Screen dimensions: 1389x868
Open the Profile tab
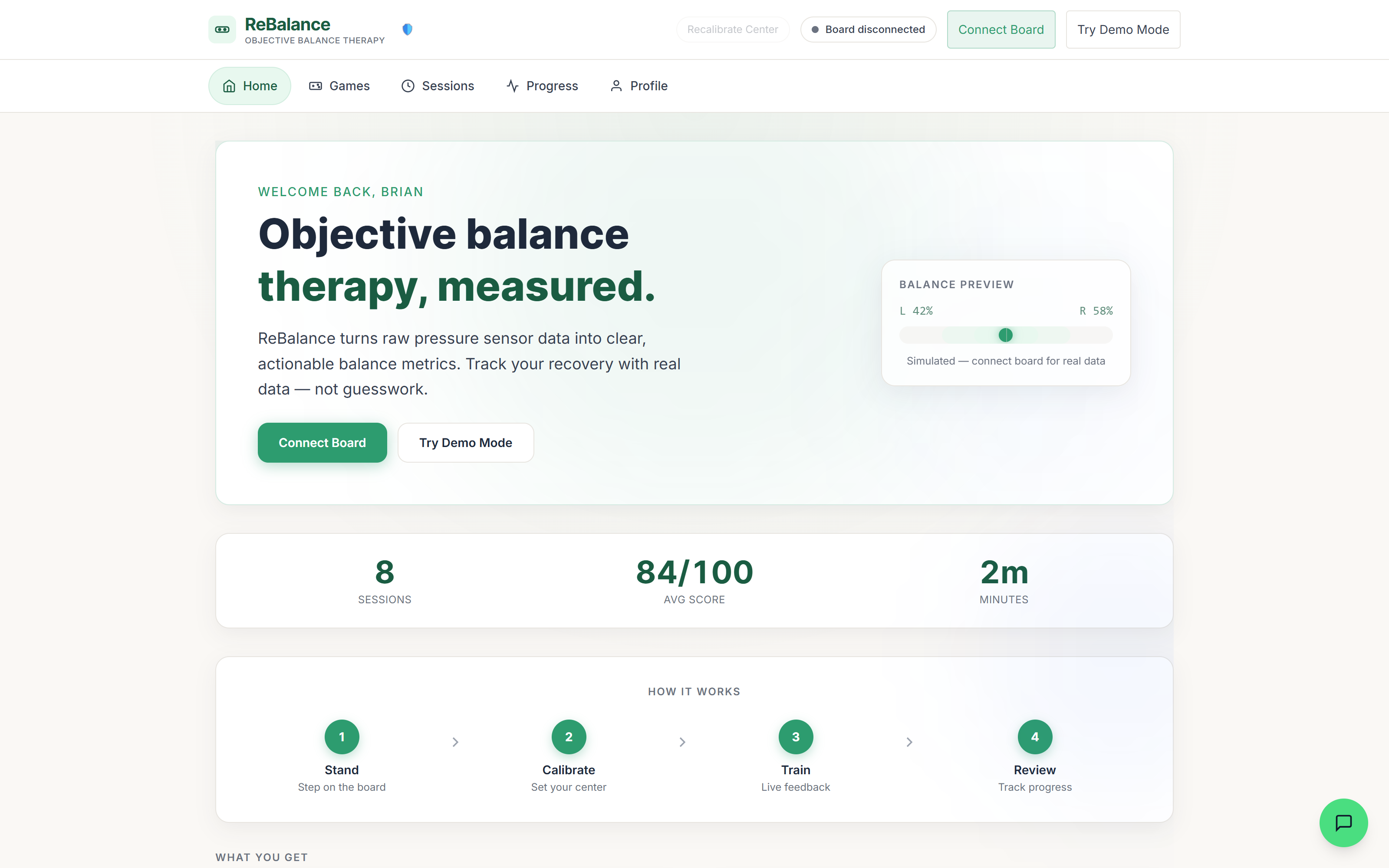639,86
